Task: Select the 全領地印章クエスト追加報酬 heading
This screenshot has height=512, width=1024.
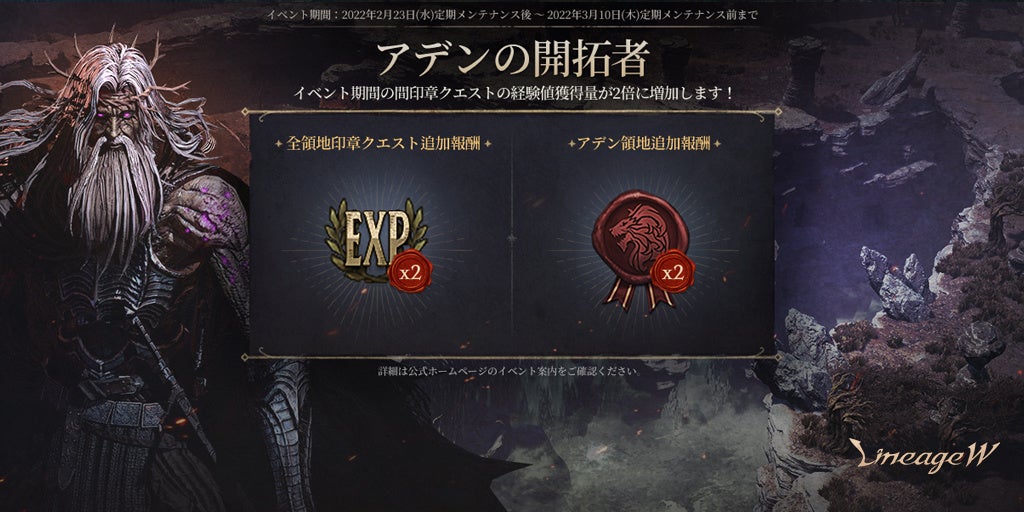Action: [383, 144]
